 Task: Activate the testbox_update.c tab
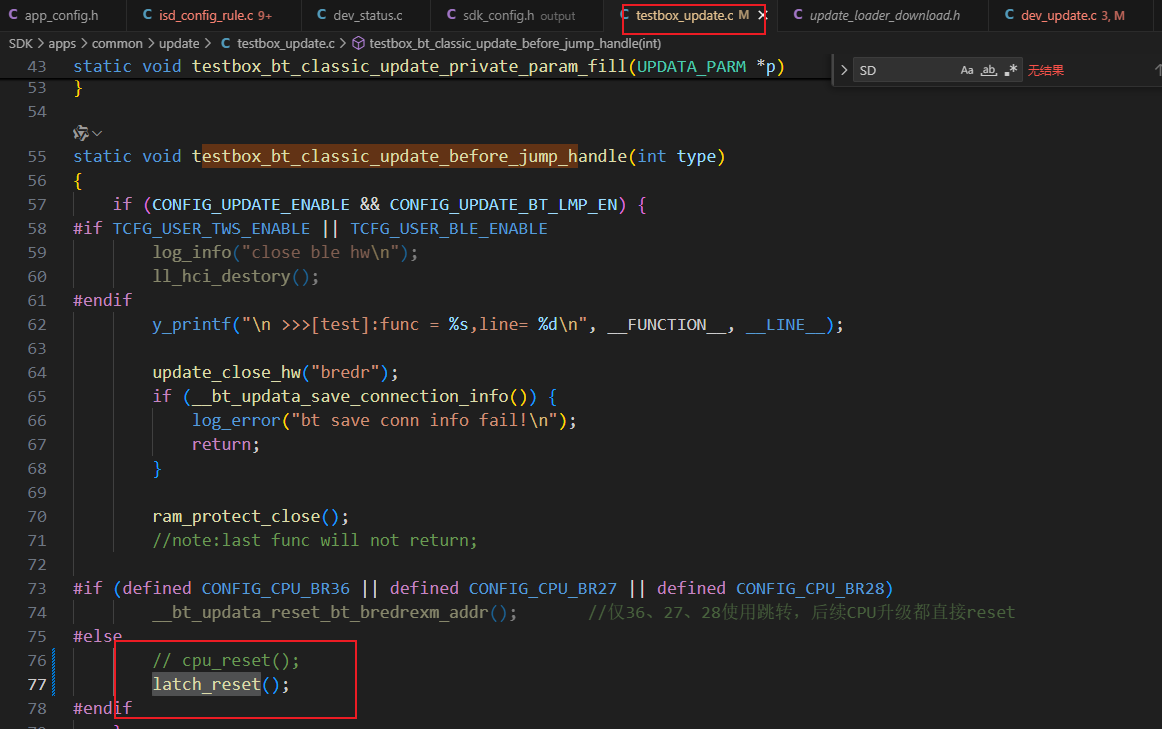coord(684,16)
